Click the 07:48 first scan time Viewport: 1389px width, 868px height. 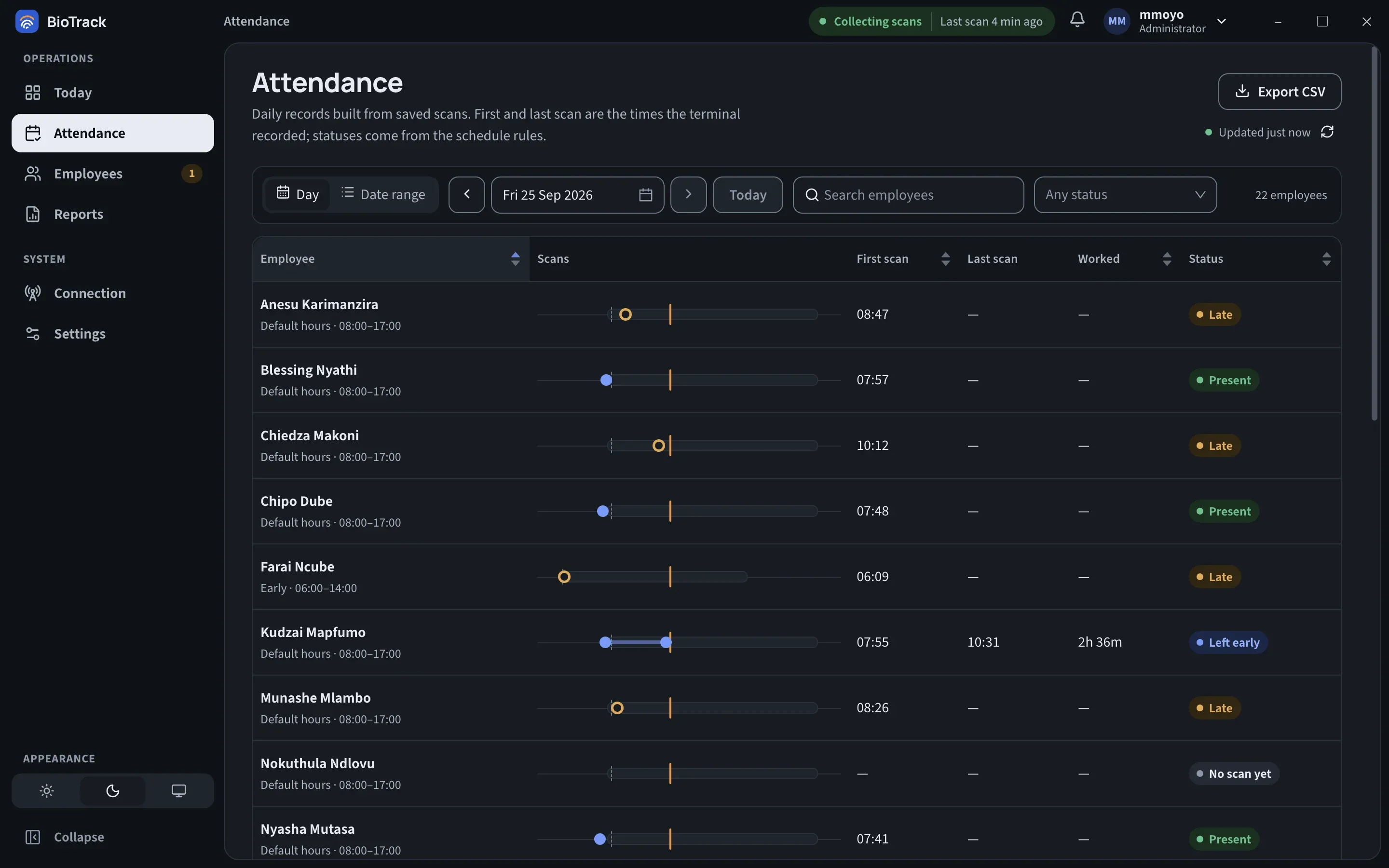click(872, 511)
